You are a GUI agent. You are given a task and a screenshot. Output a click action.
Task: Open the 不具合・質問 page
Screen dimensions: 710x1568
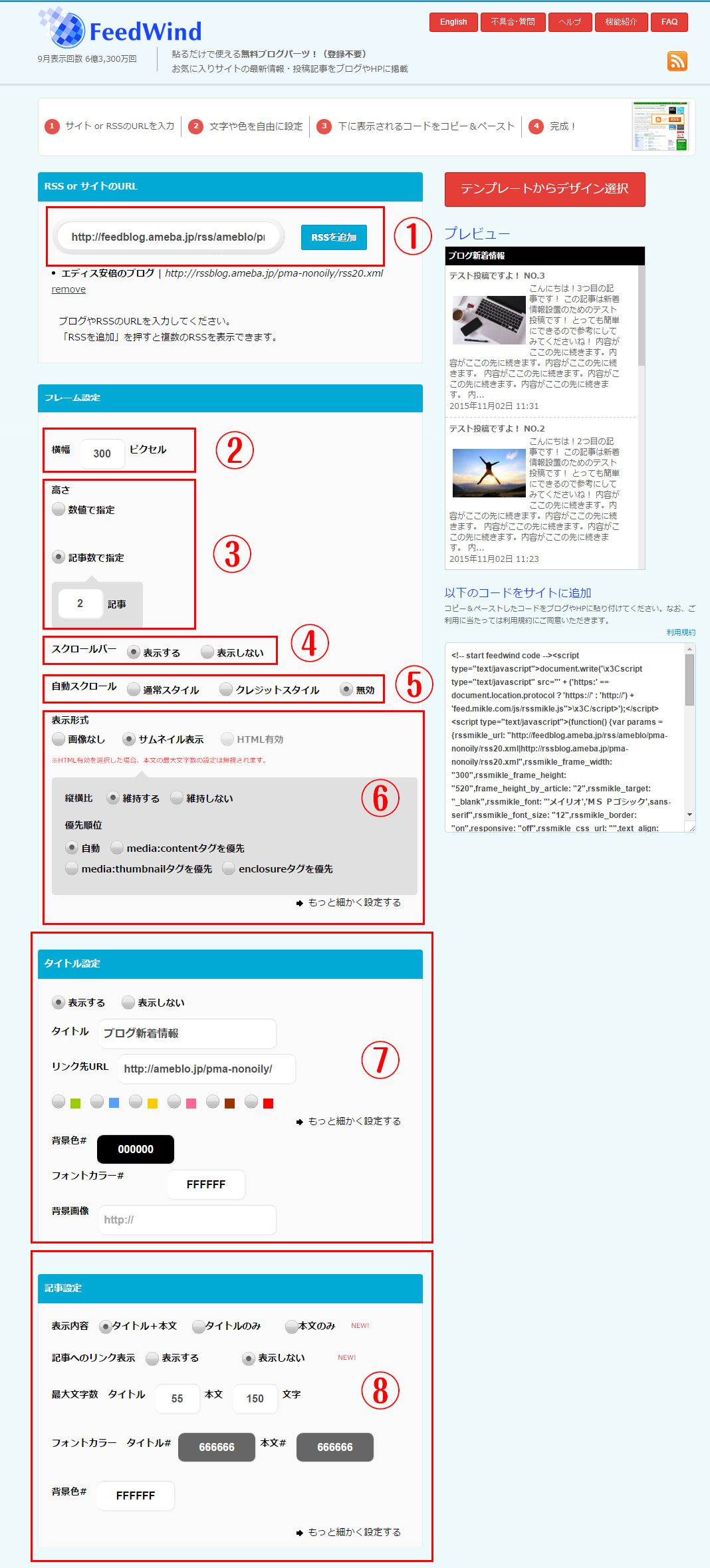point(513,22)
